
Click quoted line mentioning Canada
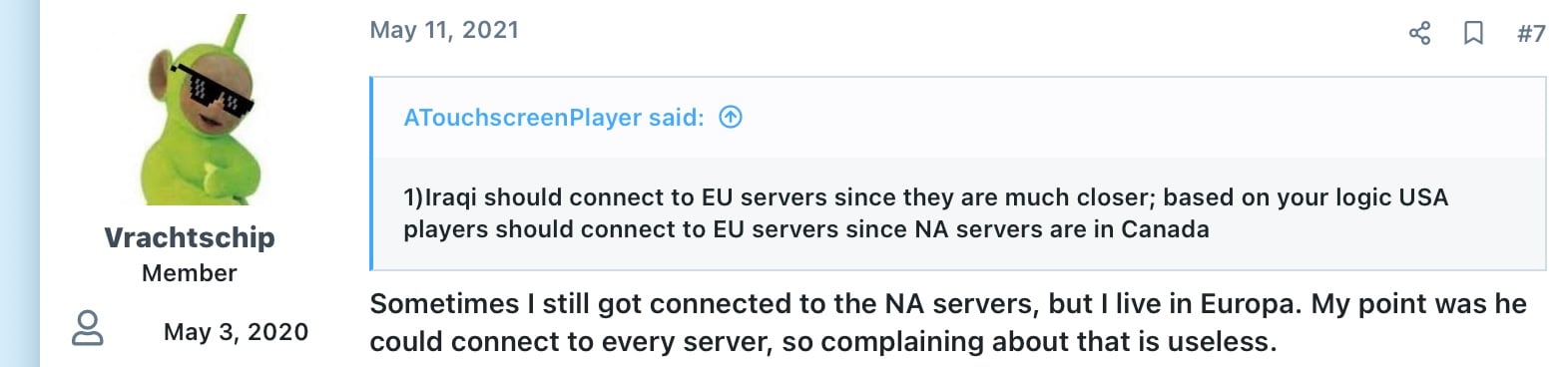click(806, 229)
